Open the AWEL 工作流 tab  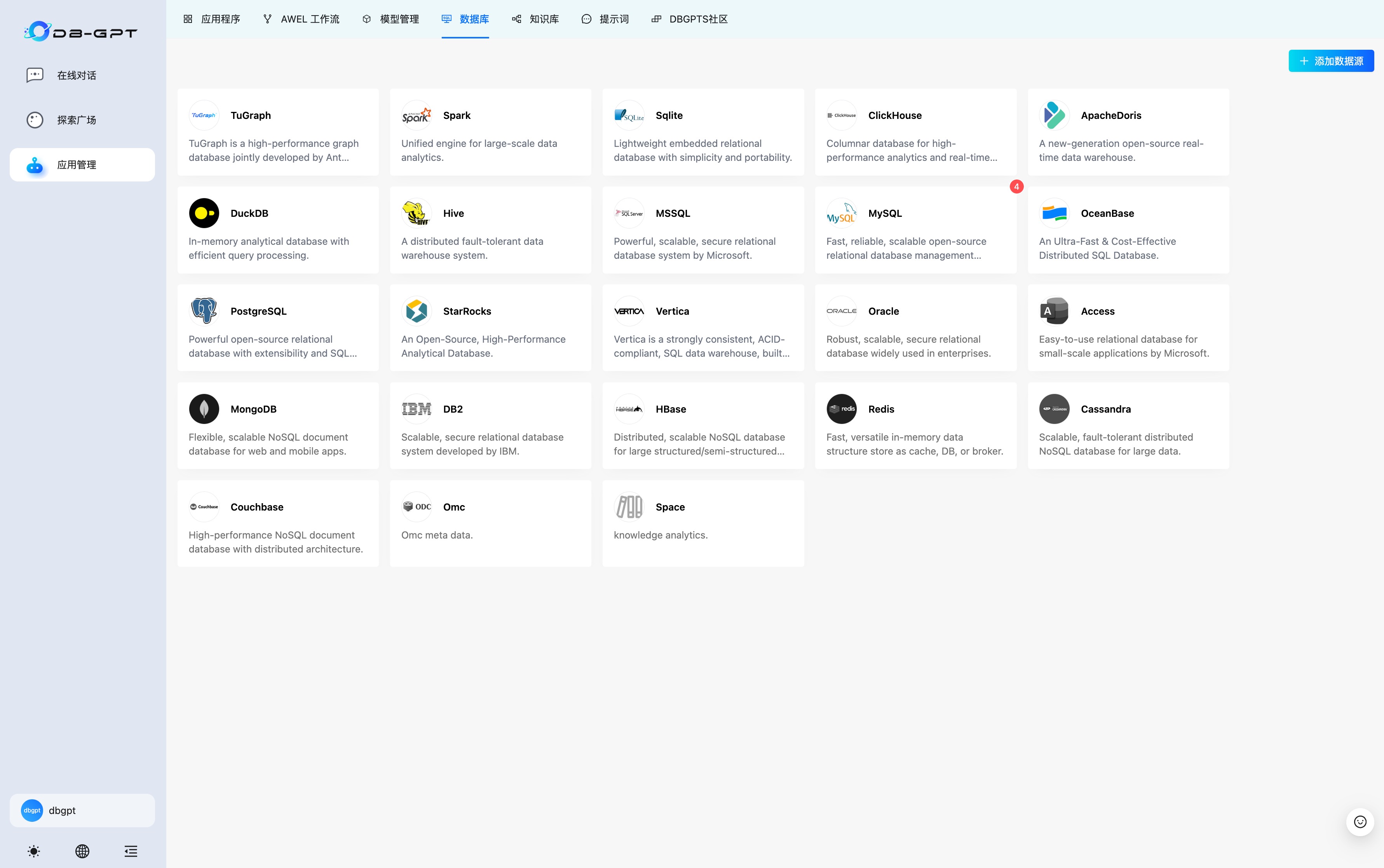pos(302,19)
